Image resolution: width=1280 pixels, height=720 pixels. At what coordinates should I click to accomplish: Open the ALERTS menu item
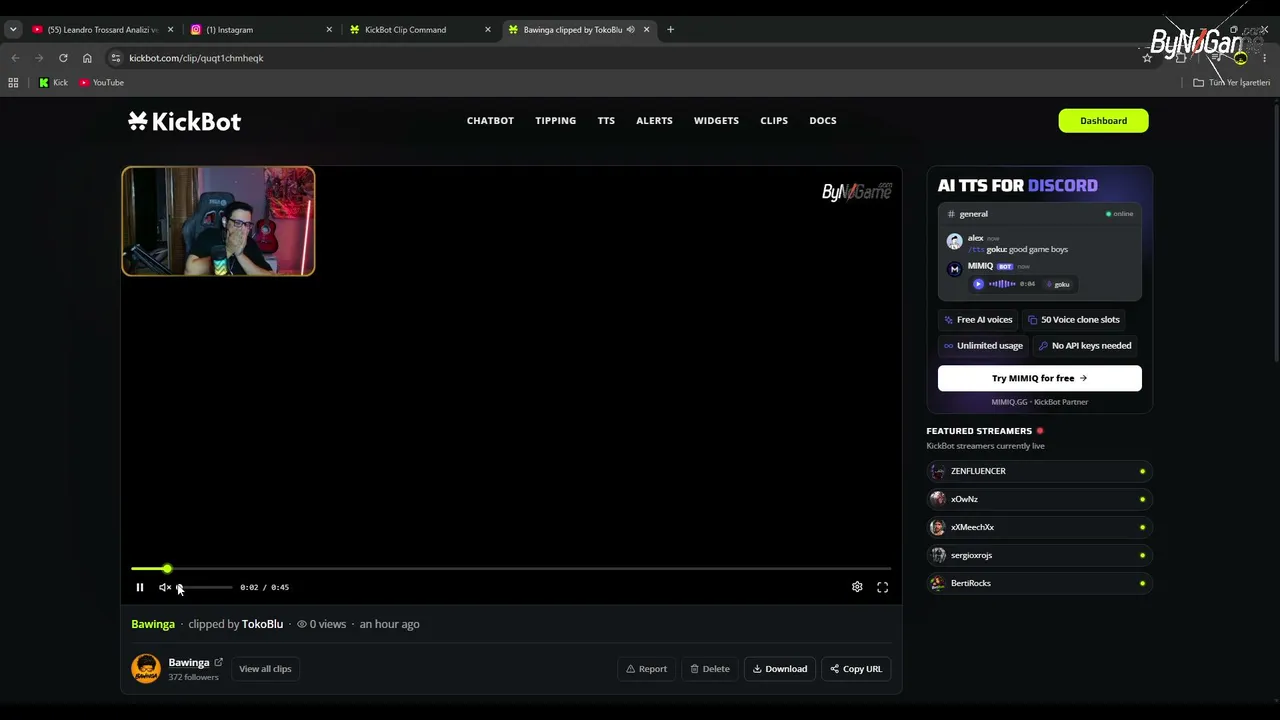[x=654, y=121]
